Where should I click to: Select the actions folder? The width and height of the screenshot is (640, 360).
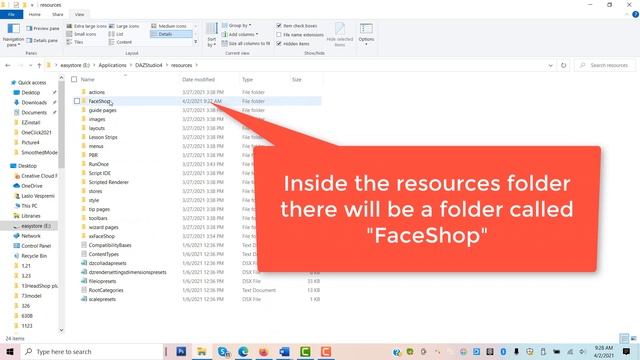(97, 92)
